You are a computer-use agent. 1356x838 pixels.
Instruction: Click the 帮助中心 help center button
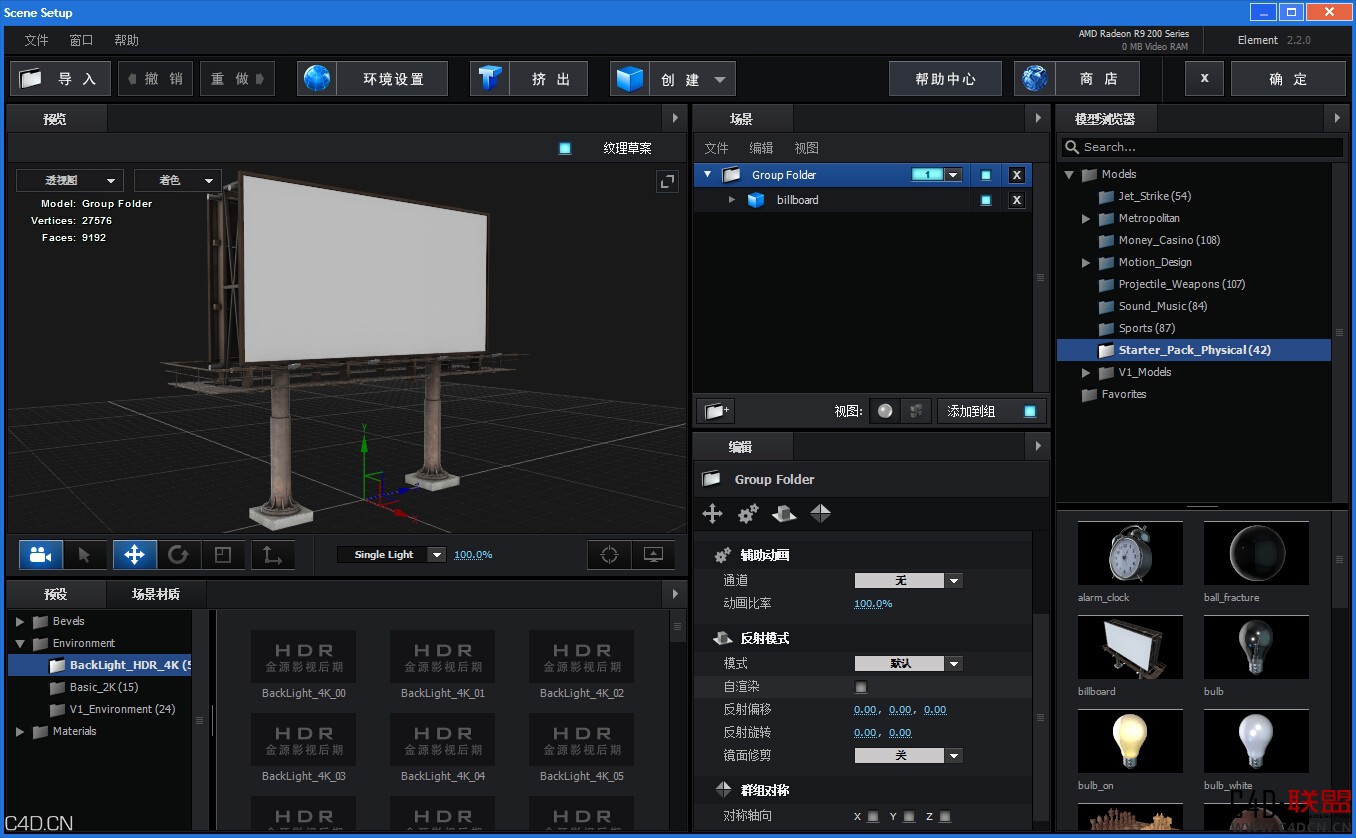[x=944, y=78]
